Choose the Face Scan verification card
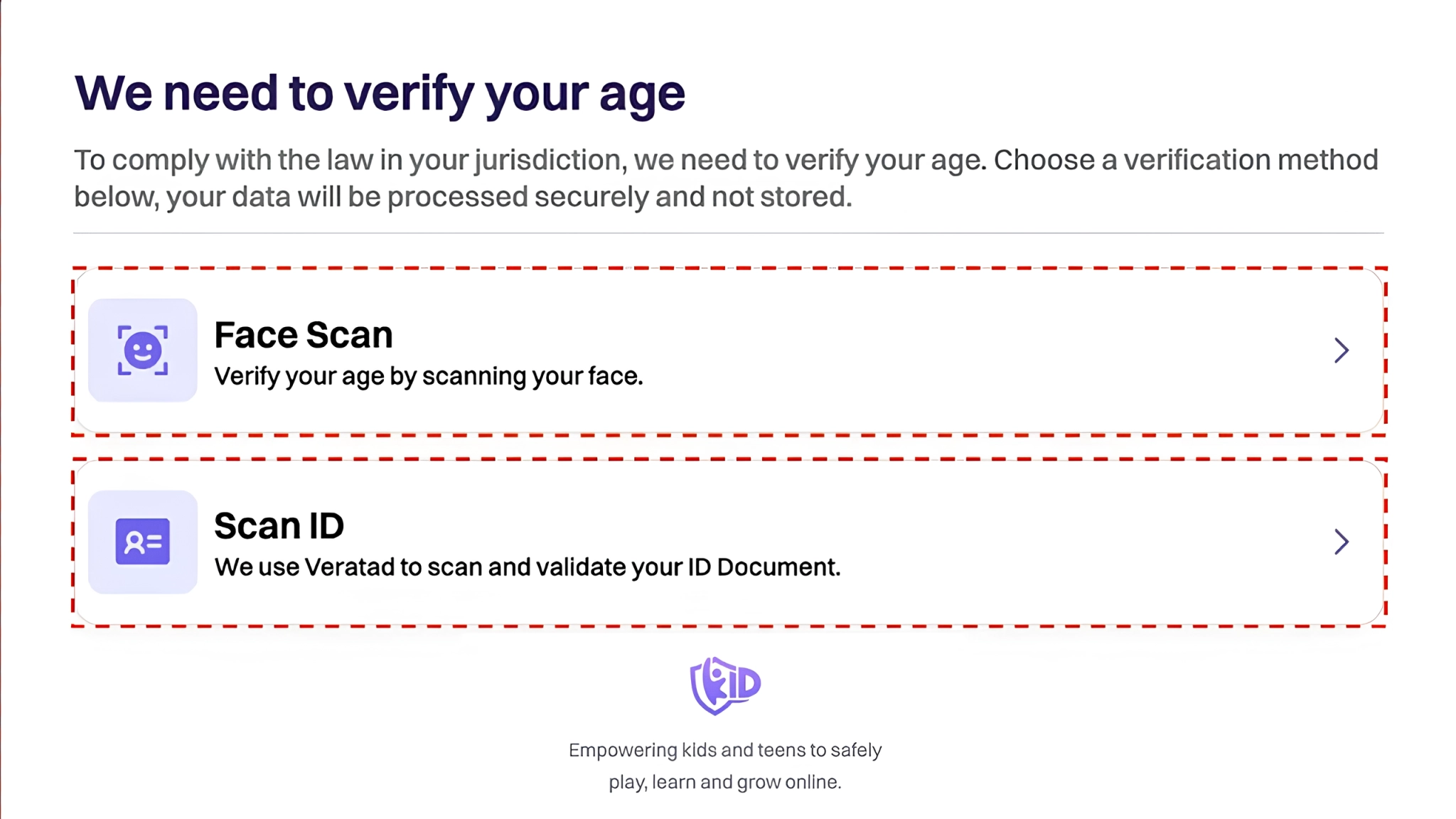The height and width of the screenshot is (819, 1456). (729, 351)
